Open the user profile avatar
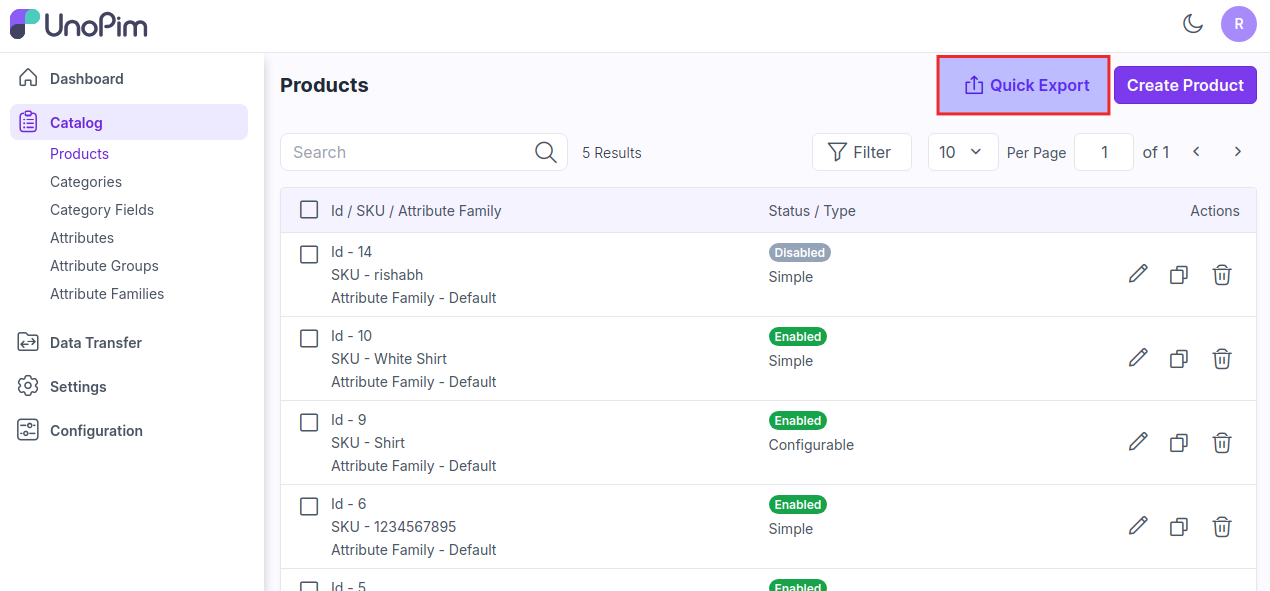This screenshot has height=591, width=1270. point(1238,24)
